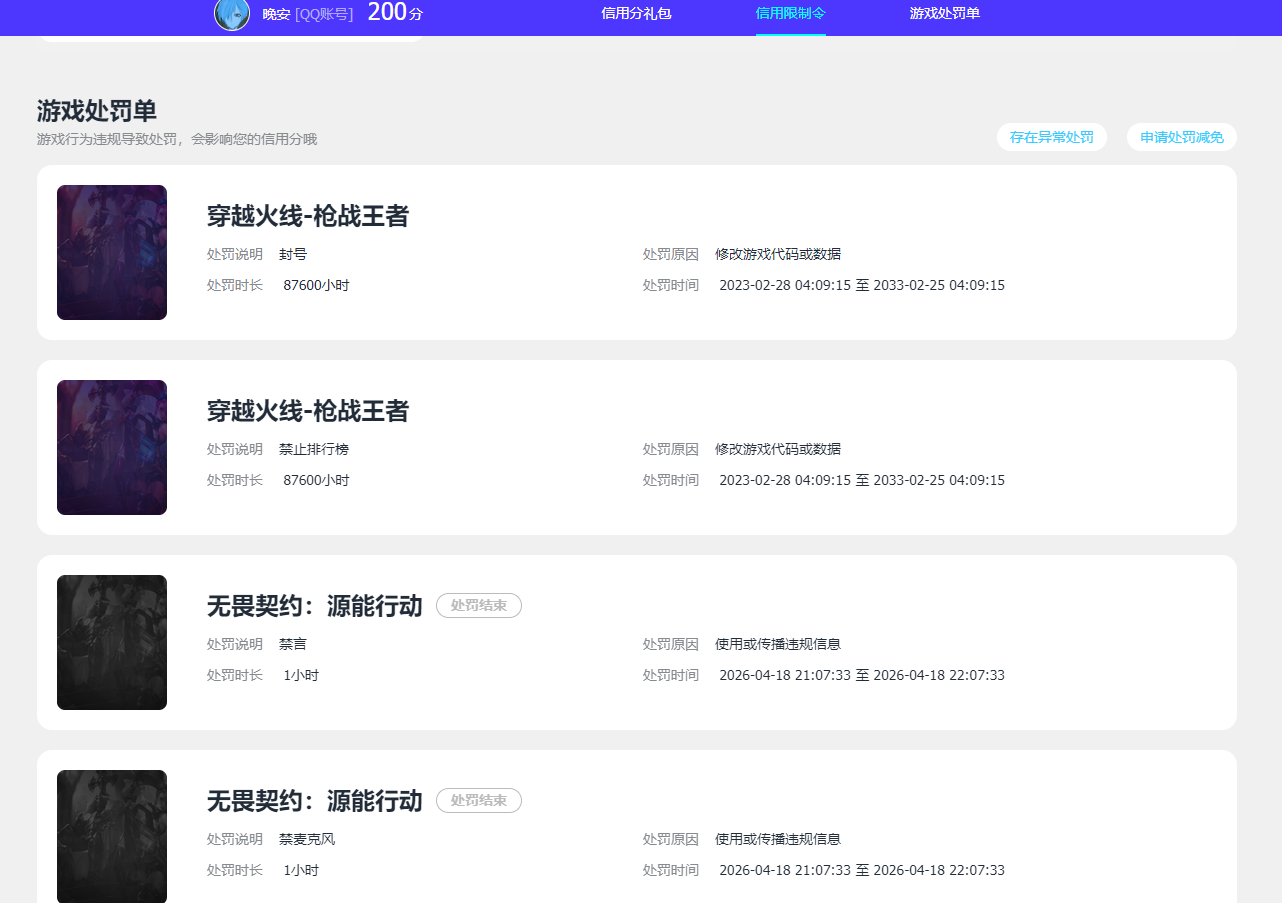This screenshot has width=1282, height=903.
Task: Switch to 信用限制令 tab
Action: (791, 14)
